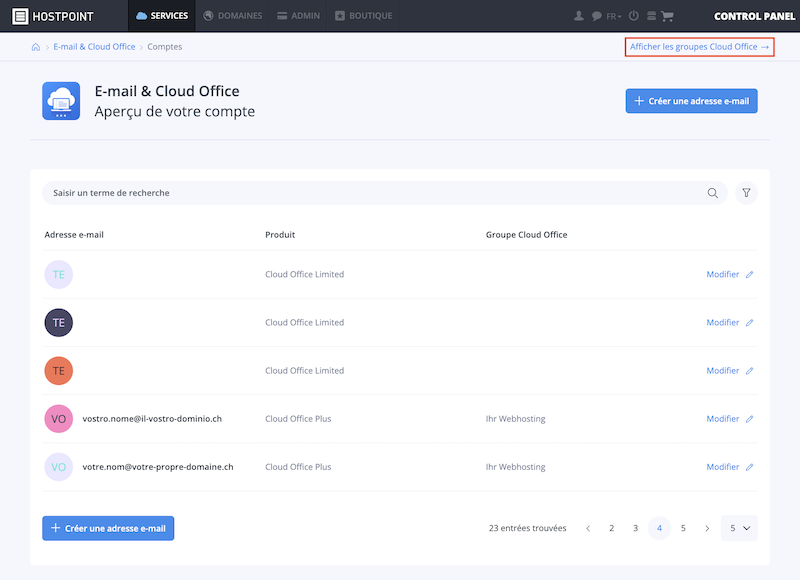Focus the search term input field
This screenshot has width=800, height=580.
[x=385, y=193]
